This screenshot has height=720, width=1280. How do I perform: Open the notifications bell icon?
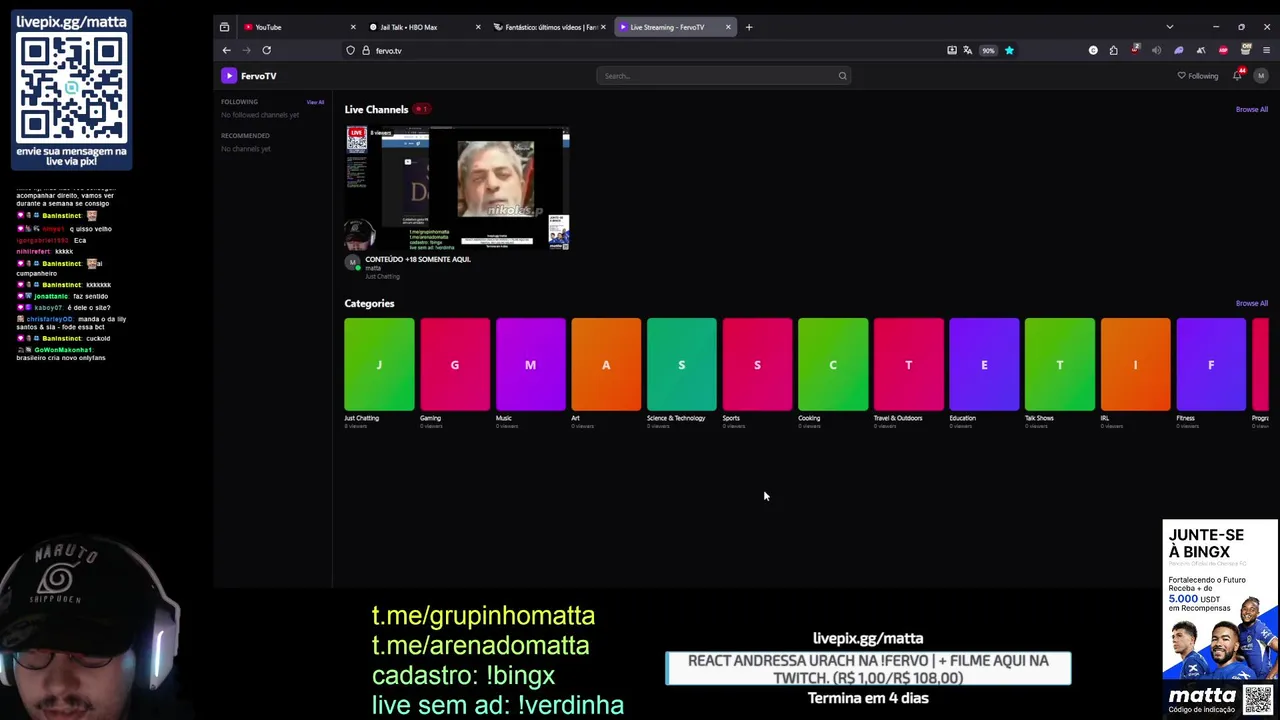point(1237,76)
